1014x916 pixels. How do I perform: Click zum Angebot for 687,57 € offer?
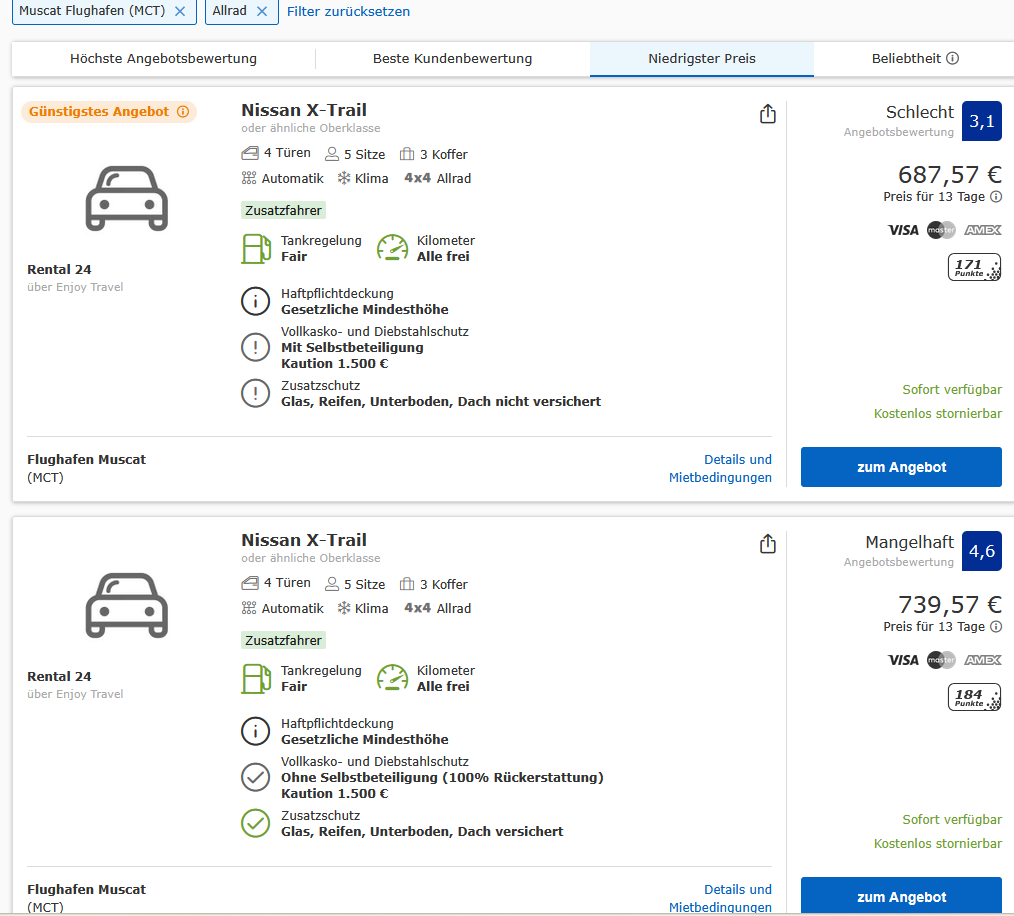[x=901, y=467]
